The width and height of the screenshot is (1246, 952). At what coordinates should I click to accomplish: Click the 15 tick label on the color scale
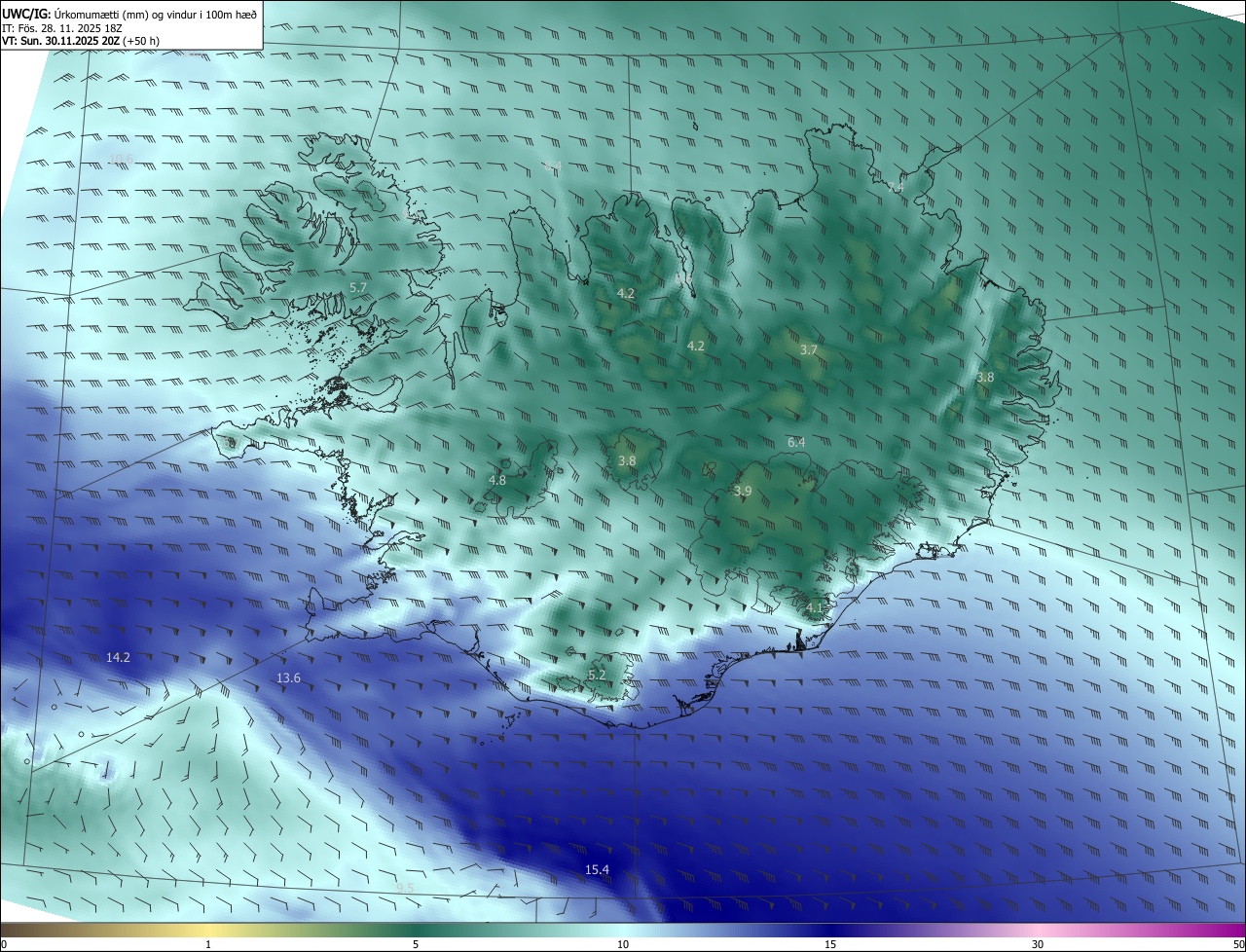[830, 944]
